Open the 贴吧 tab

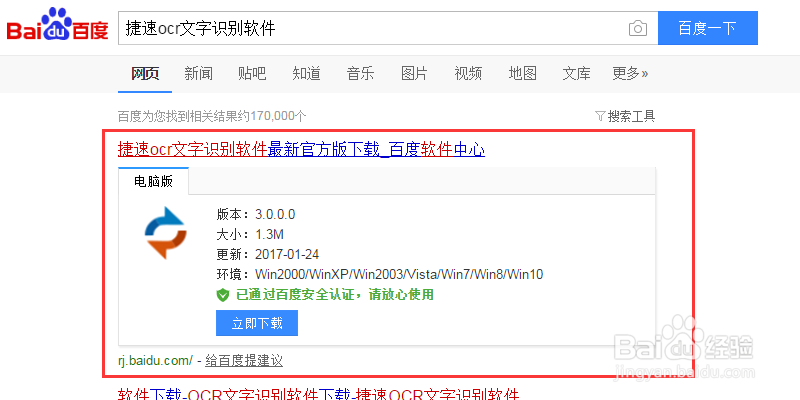pyautogui.click(x=252, y=74)
